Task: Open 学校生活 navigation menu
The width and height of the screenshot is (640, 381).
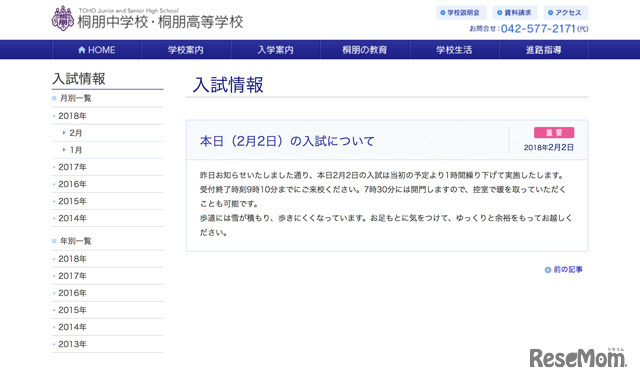Action: 454,50
